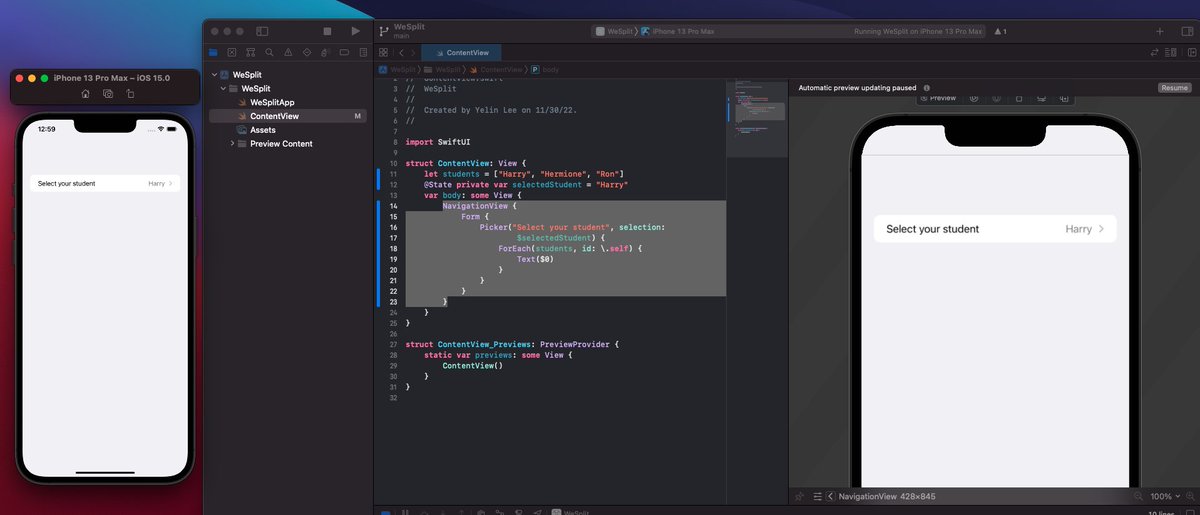Click iPhone 13 Pro Max – iOS 15.0 title

pos(111,77)
